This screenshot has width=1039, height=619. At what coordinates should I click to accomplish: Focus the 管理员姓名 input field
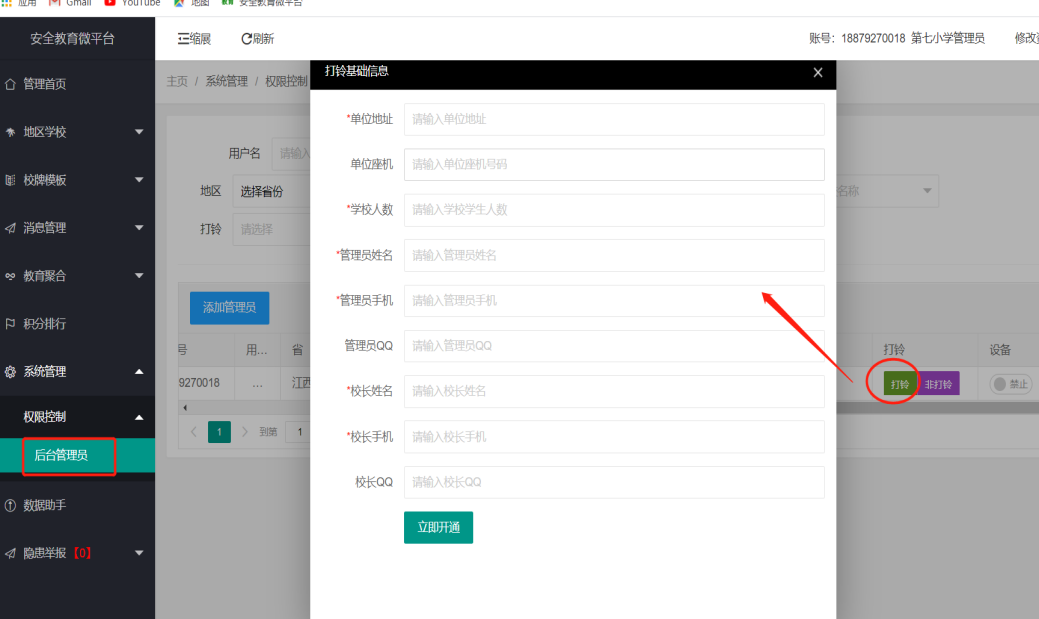[x=614, y=255]
